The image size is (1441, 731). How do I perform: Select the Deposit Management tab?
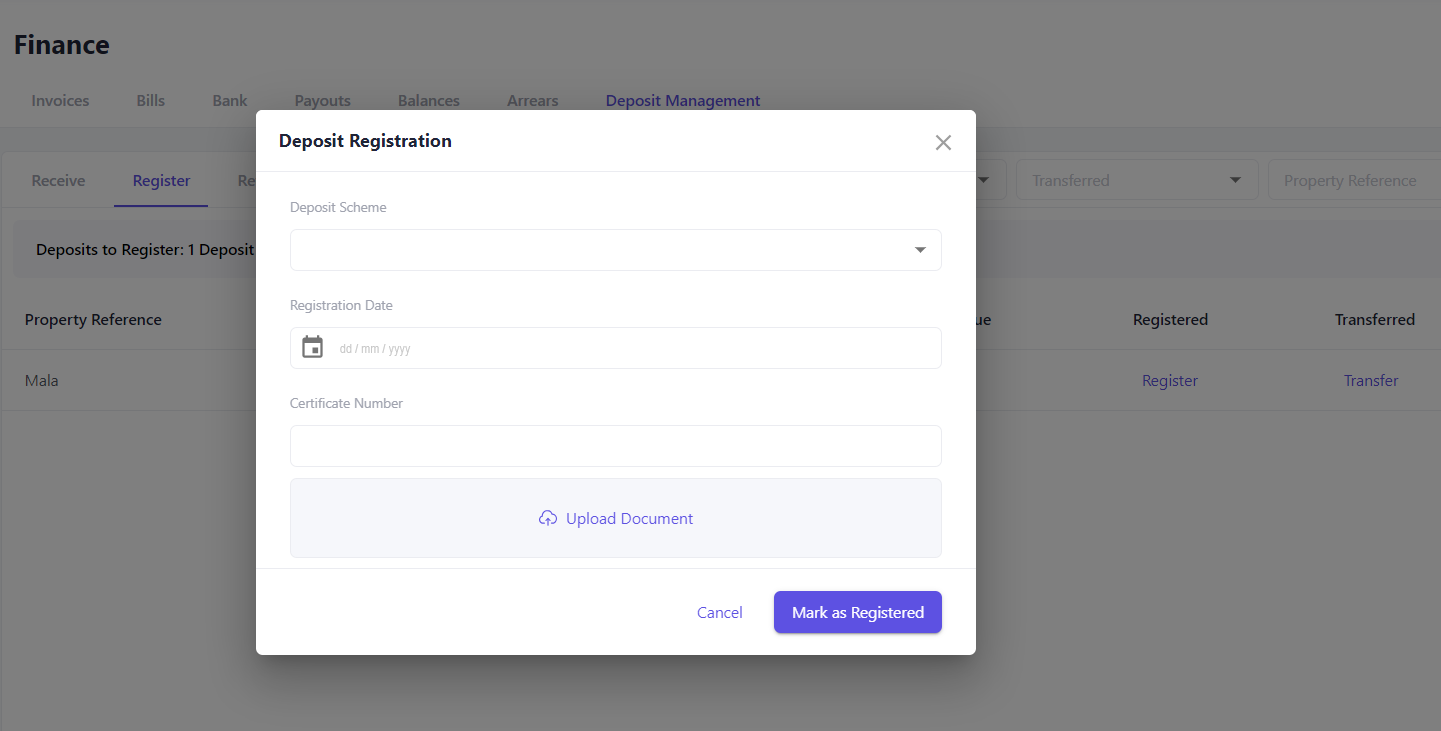coord(682,100)
